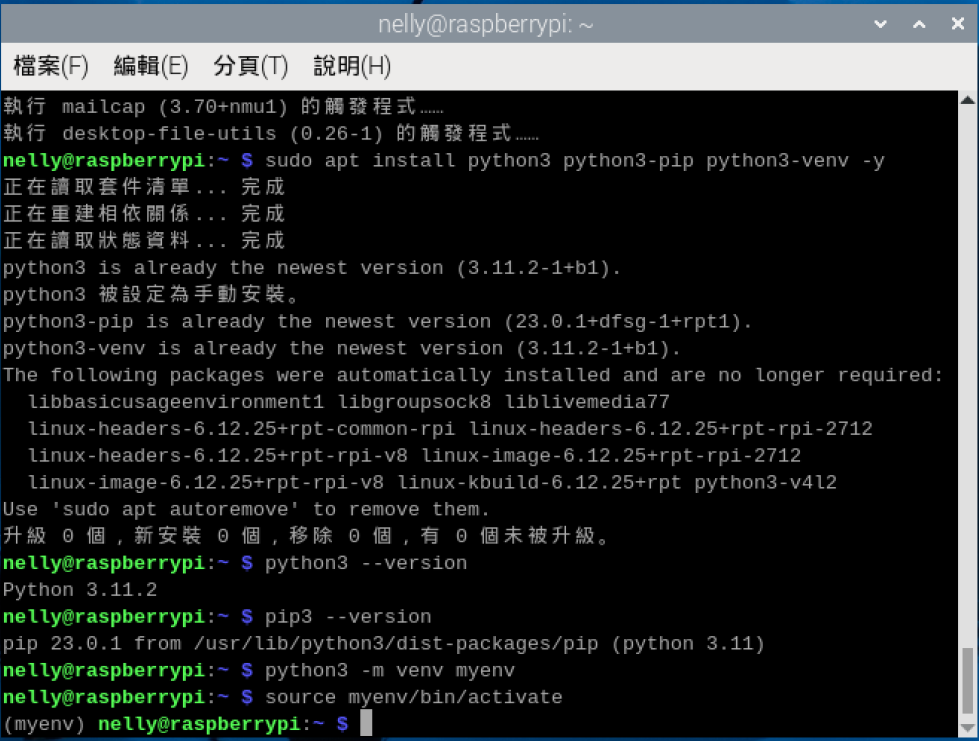Click the 'source myenv/bin/activate' command
979x741 pixels.
coord(413,697)
